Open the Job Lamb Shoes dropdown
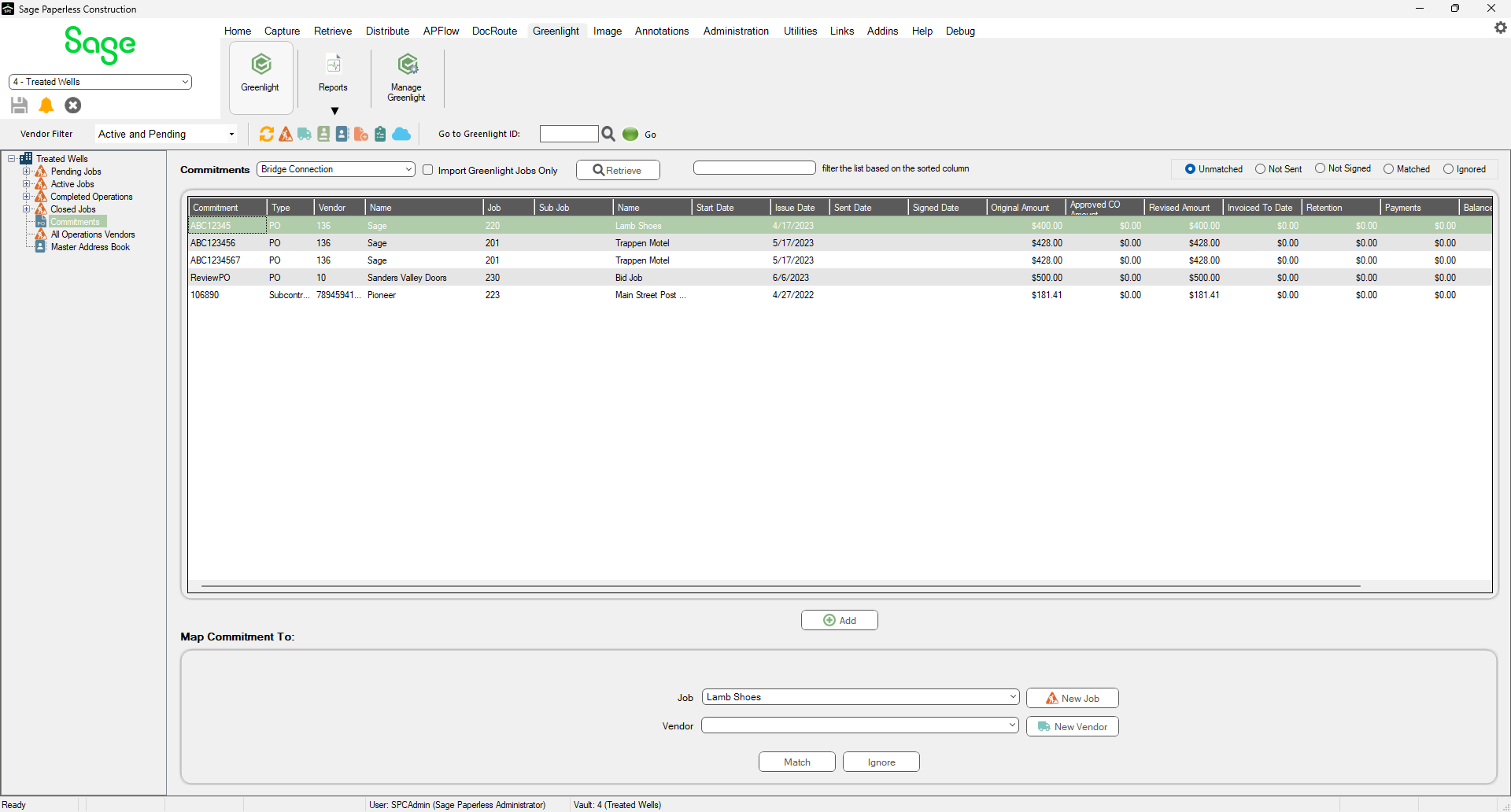1511x812 pixels. coord(860,697)
